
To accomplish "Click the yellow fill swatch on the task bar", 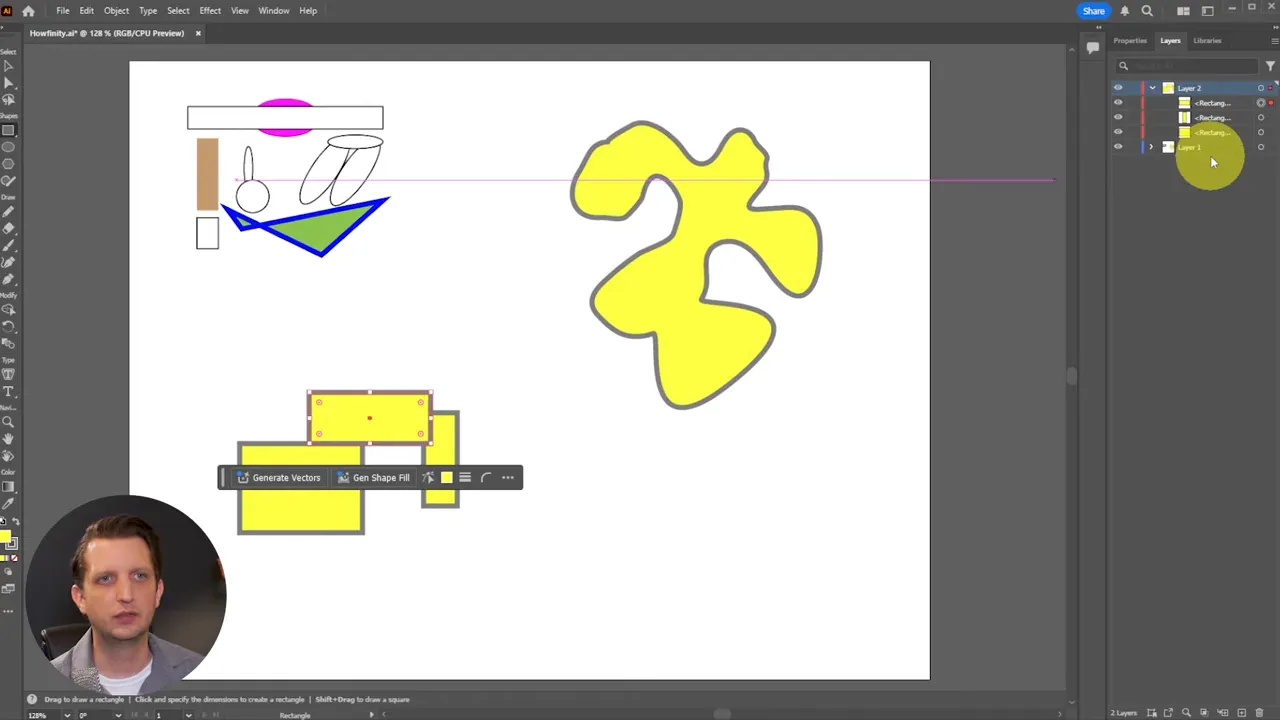I will pos(446,477).
